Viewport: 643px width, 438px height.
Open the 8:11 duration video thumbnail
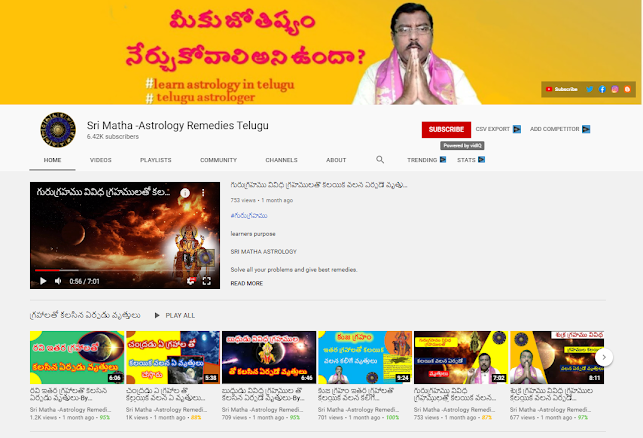[557, 357]
